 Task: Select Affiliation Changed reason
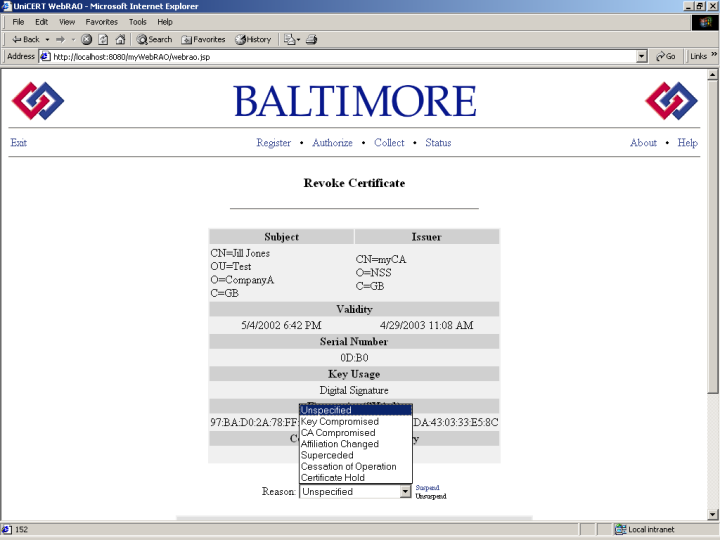click(x=356, y=444)
